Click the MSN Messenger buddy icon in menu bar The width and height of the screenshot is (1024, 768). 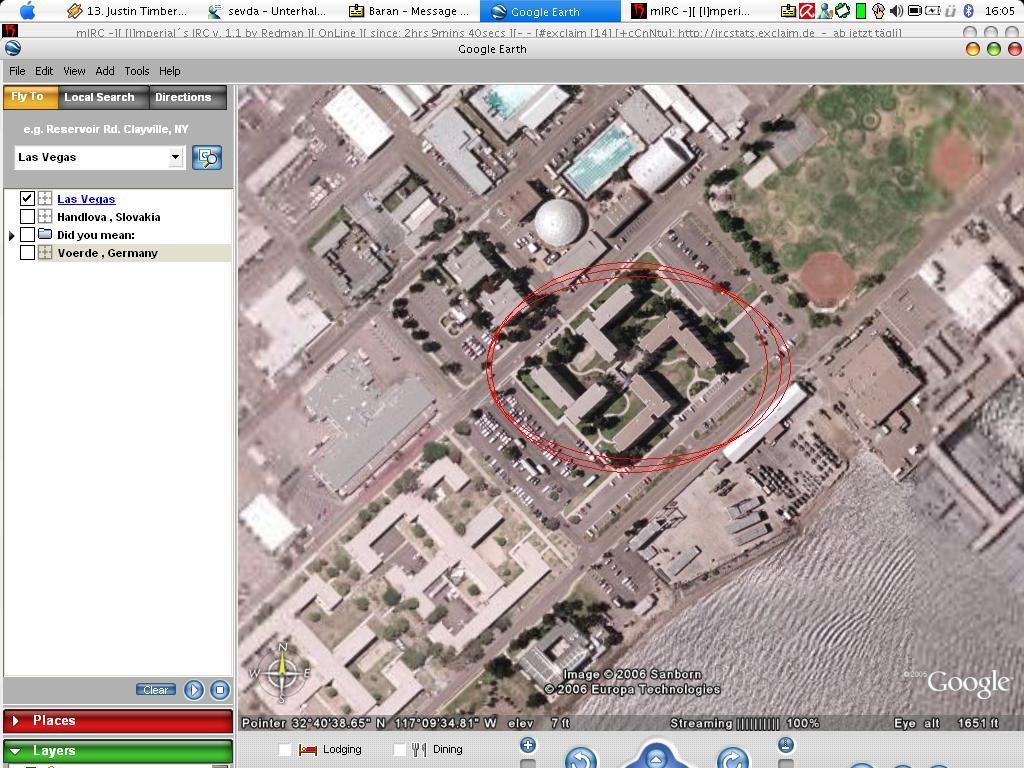825,10
